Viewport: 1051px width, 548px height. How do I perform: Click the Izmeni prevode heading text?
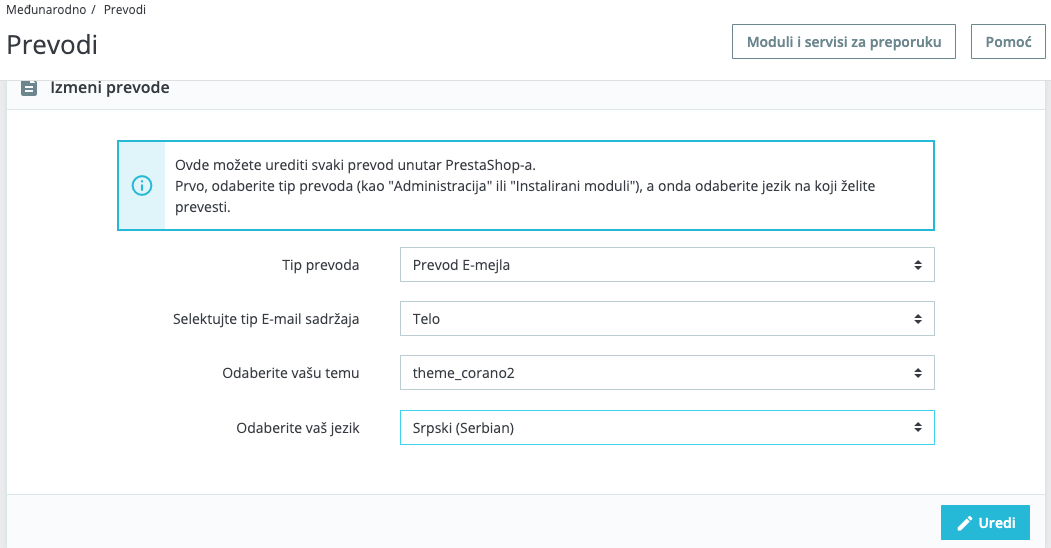pos(110,88)
